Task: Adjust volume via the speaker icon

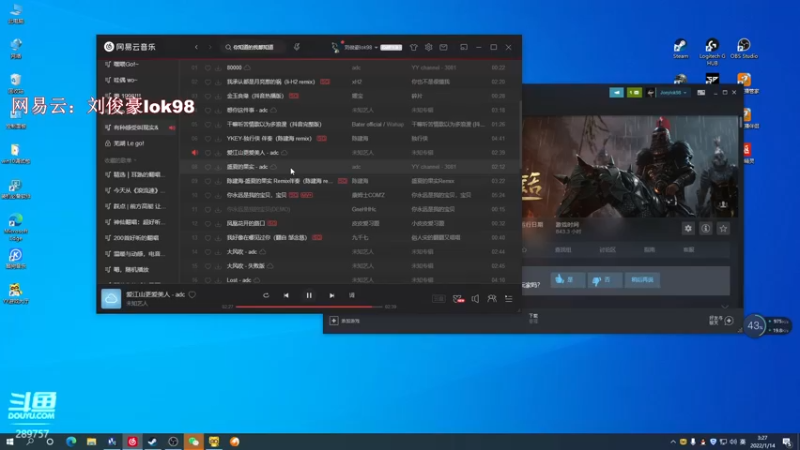Action: click(475, 299)
